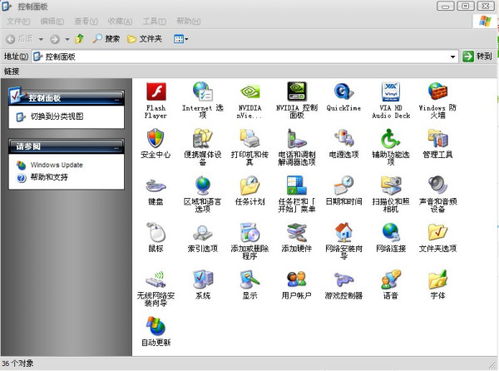Viewport: 499px width, 371px height.
Task: Open 系统 system icon
Action: point(203,280)
